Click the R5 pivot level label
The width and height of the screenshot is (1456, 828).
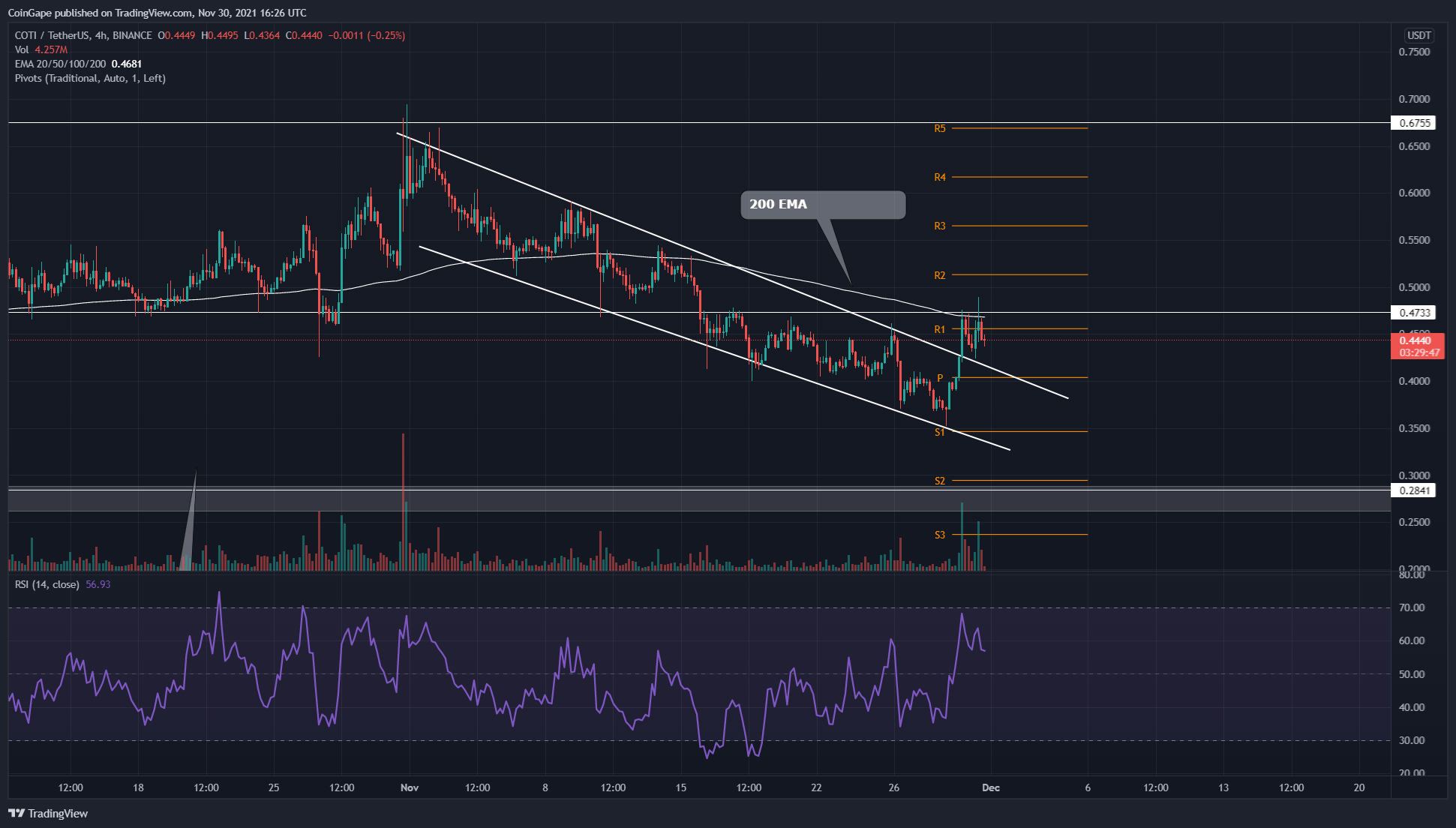click(939, 128)
